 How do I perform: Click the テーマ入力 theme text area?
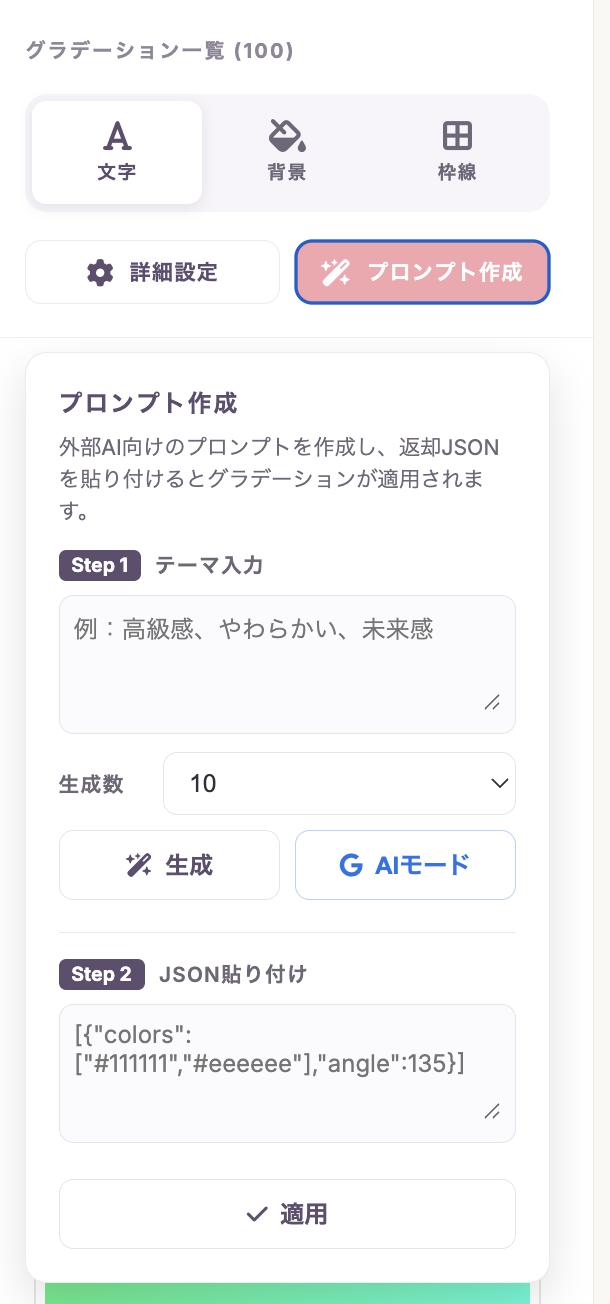point(287,664)
